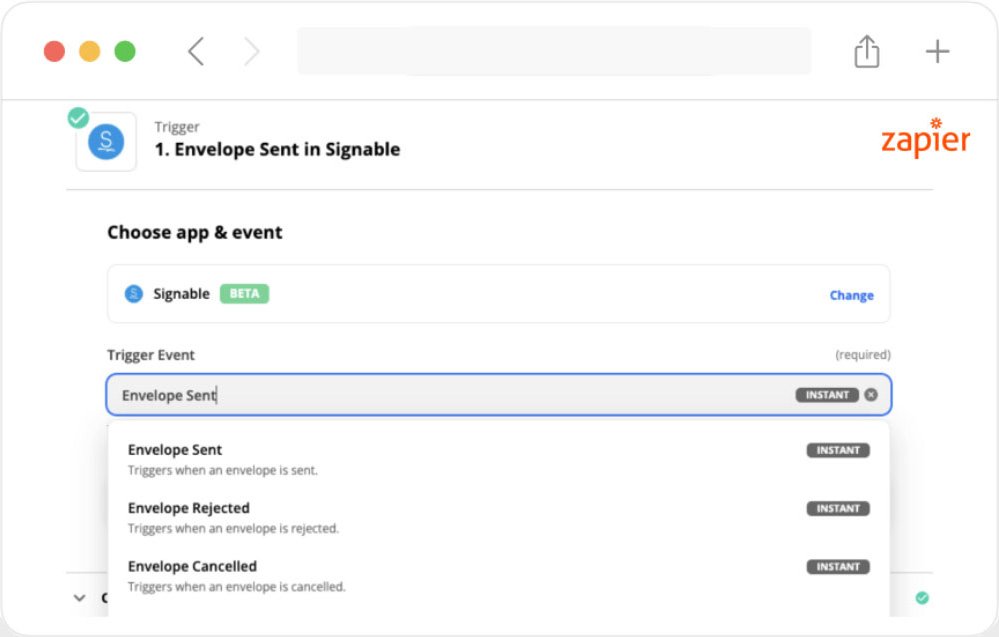Go back with browser back arrow
This screenshot has height=637, width=999.
click(x=196, y=52)
